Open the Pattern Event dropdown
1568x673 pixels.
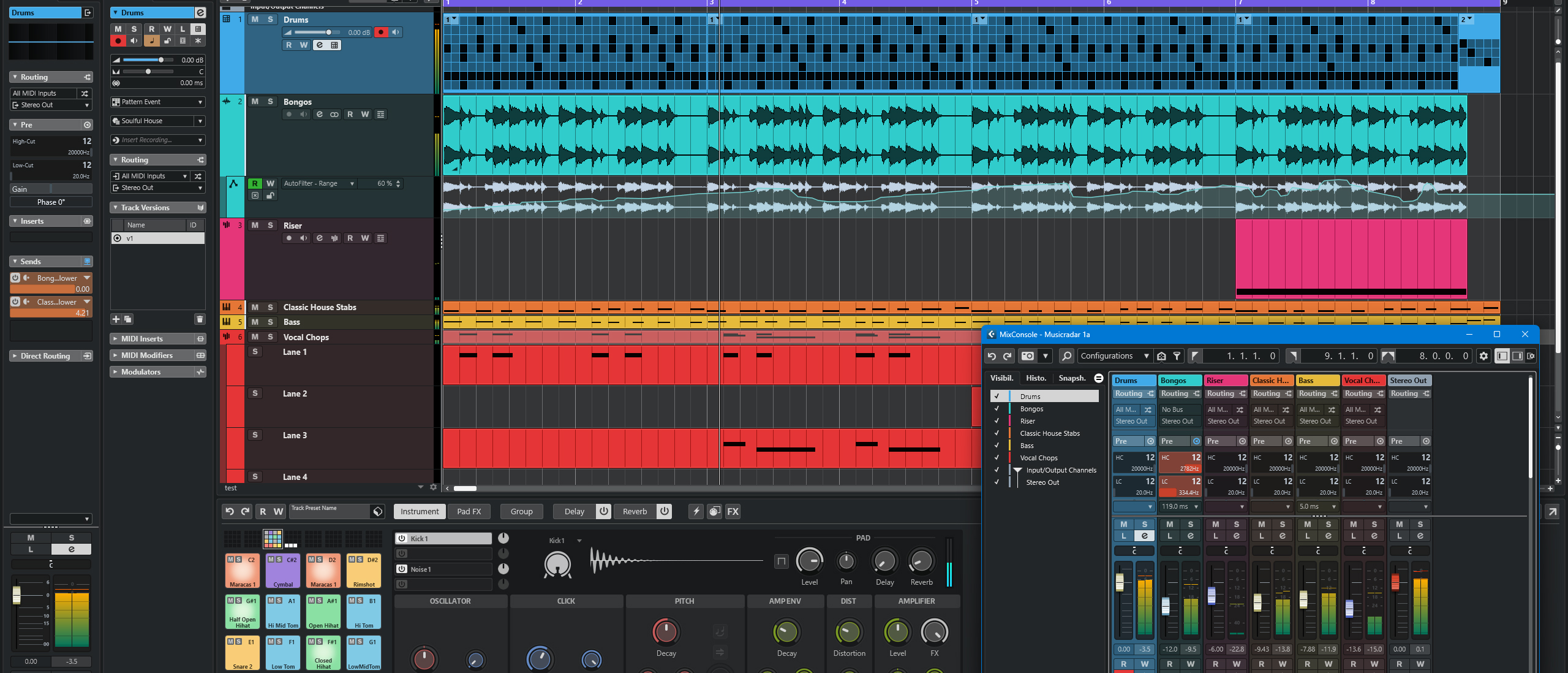[158, 102]
